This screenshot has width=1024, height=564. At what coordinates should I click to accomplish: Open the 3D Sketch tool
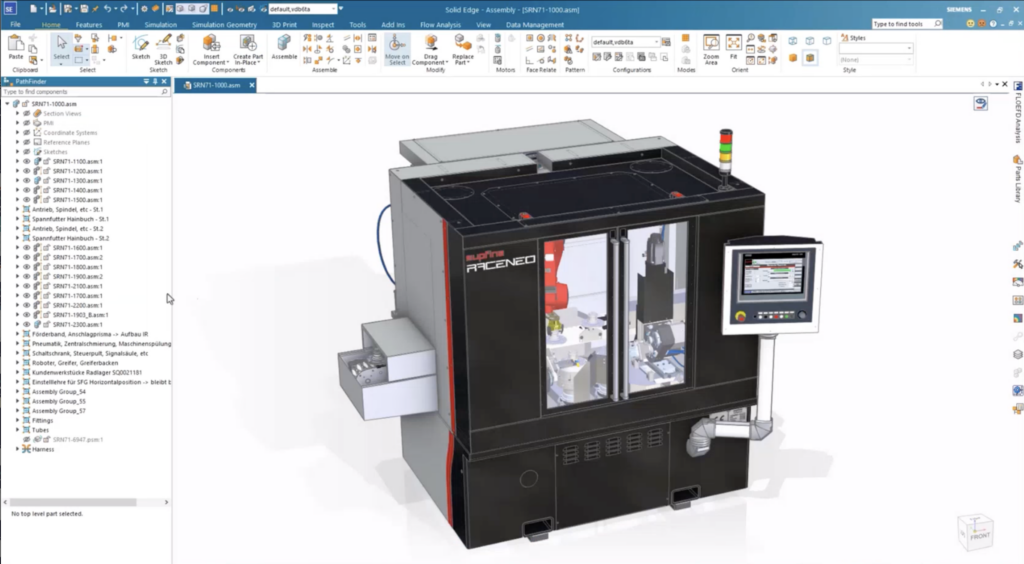(164, 44)
